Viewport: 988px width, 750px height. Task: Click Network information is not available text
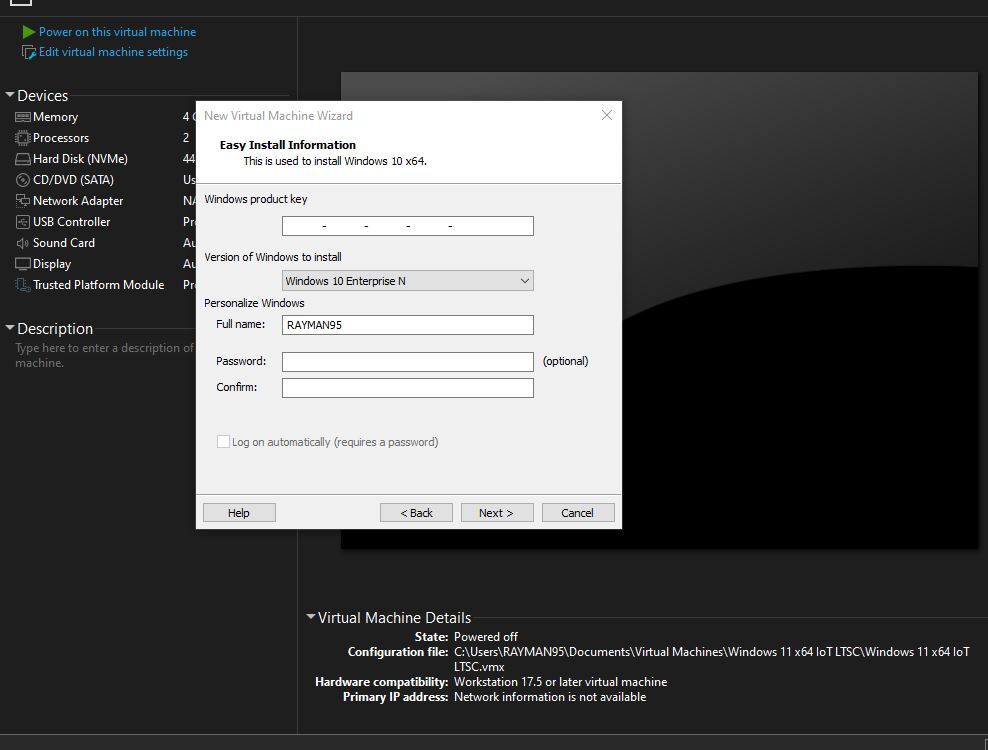click(550, 697)
